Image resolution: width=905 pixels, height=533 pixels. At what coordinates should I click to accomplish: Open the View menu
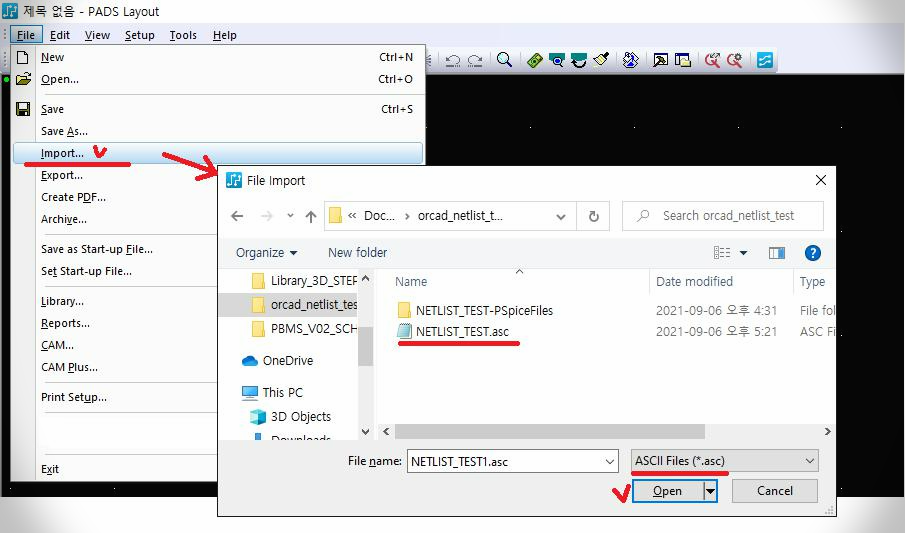(x=97, y=35)
